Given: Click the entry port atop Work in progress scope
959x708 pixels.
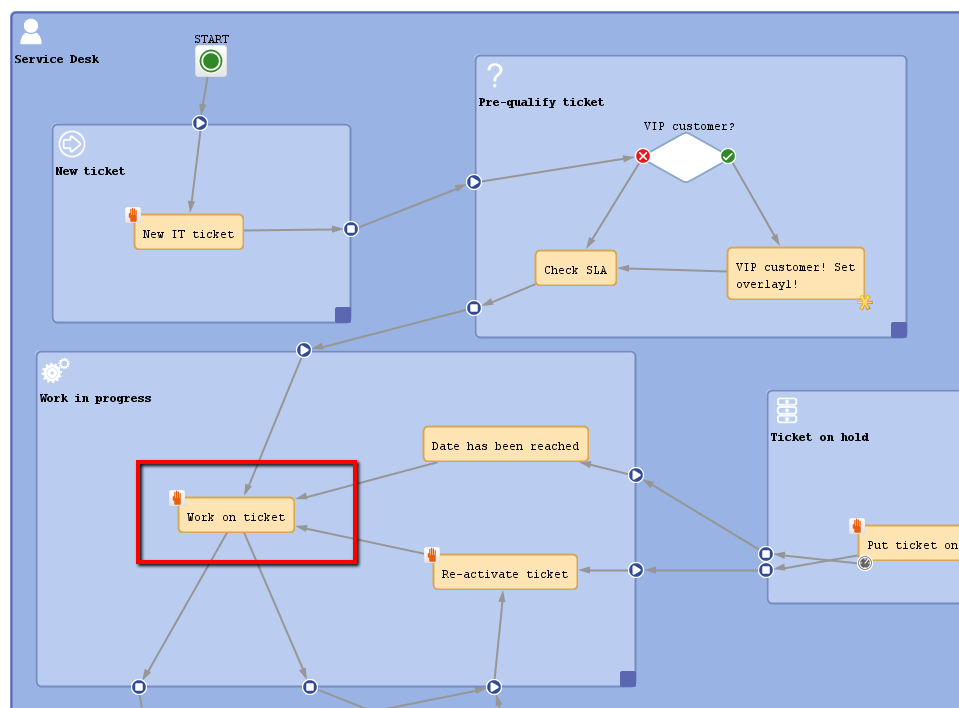Looking at the screenshot, I should 304,350.
